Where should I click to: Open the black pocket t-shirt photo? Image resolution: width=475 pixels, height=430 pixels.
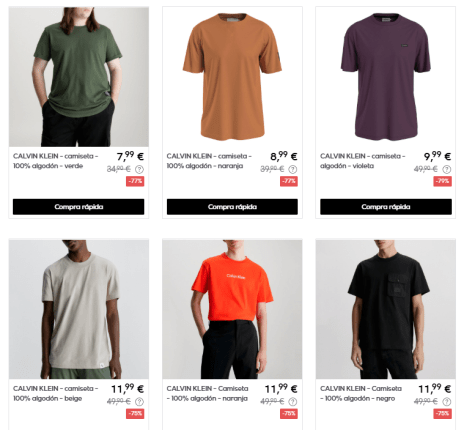pos(386,309)
